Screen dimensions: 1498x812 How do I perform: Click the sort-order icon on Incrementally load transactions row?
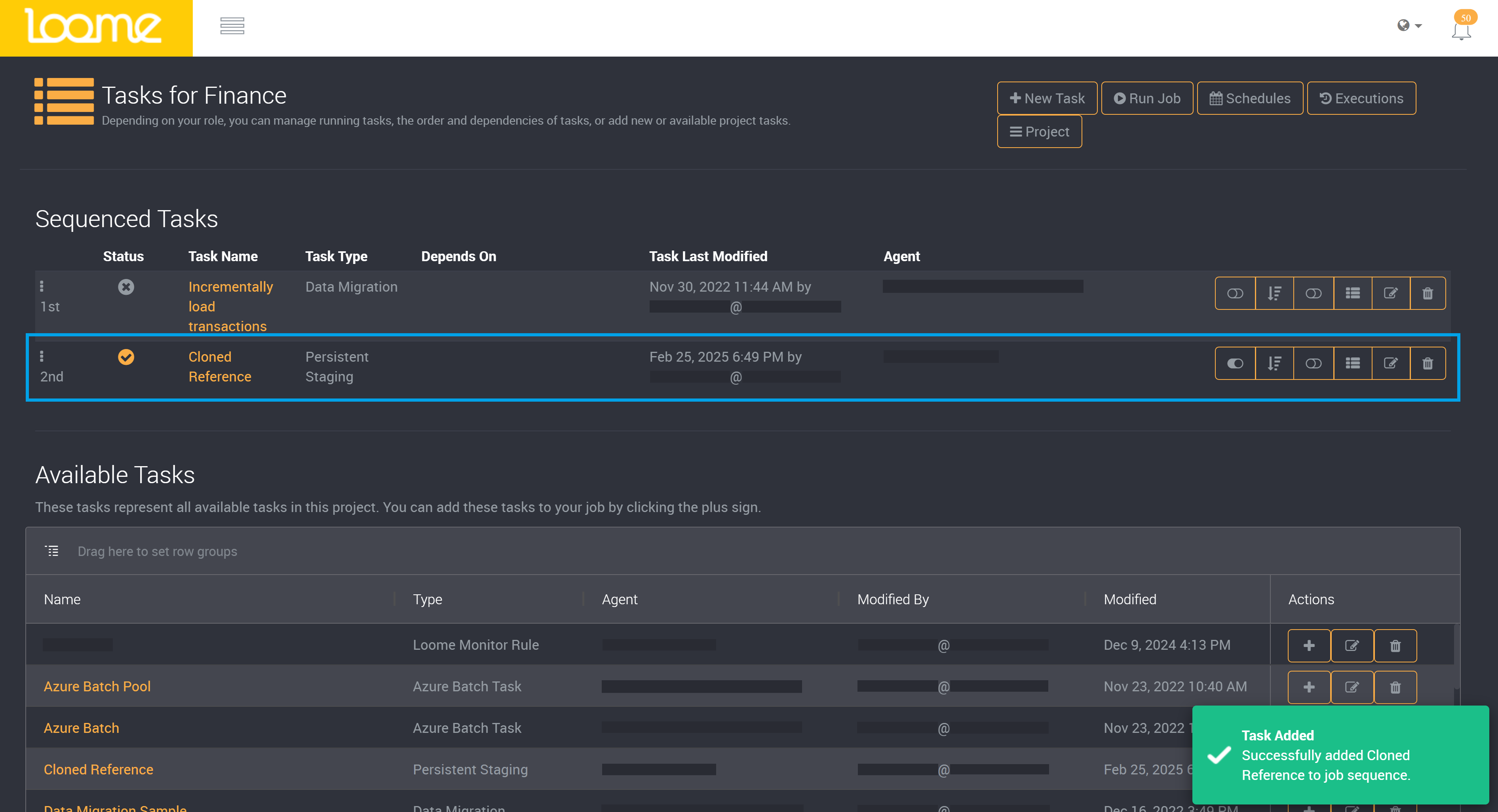click(1275, 294)
